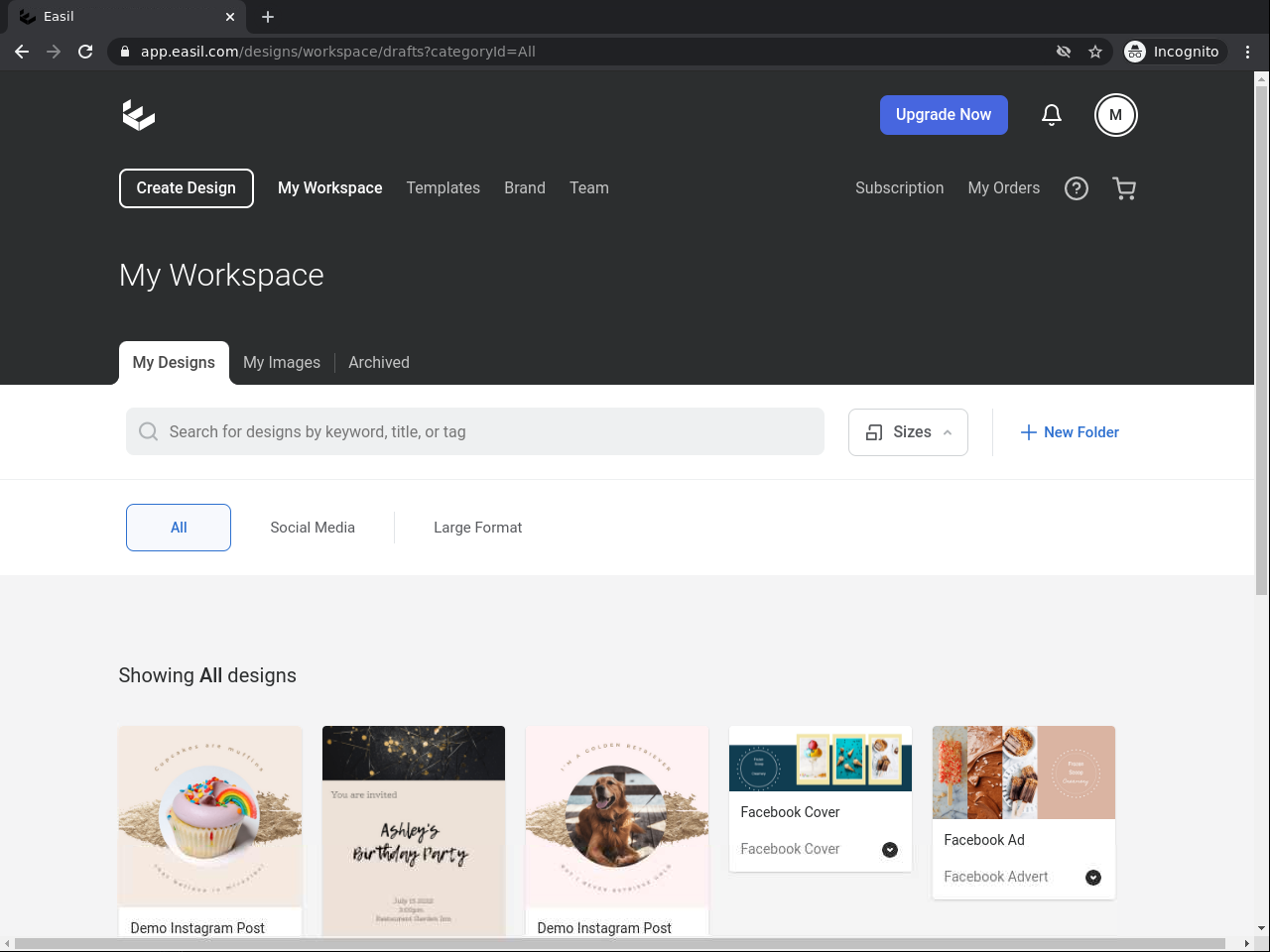1270x952 pixels.
Task: Open the Facebook Ad card options arrow
Action: tap(1093, 877)
